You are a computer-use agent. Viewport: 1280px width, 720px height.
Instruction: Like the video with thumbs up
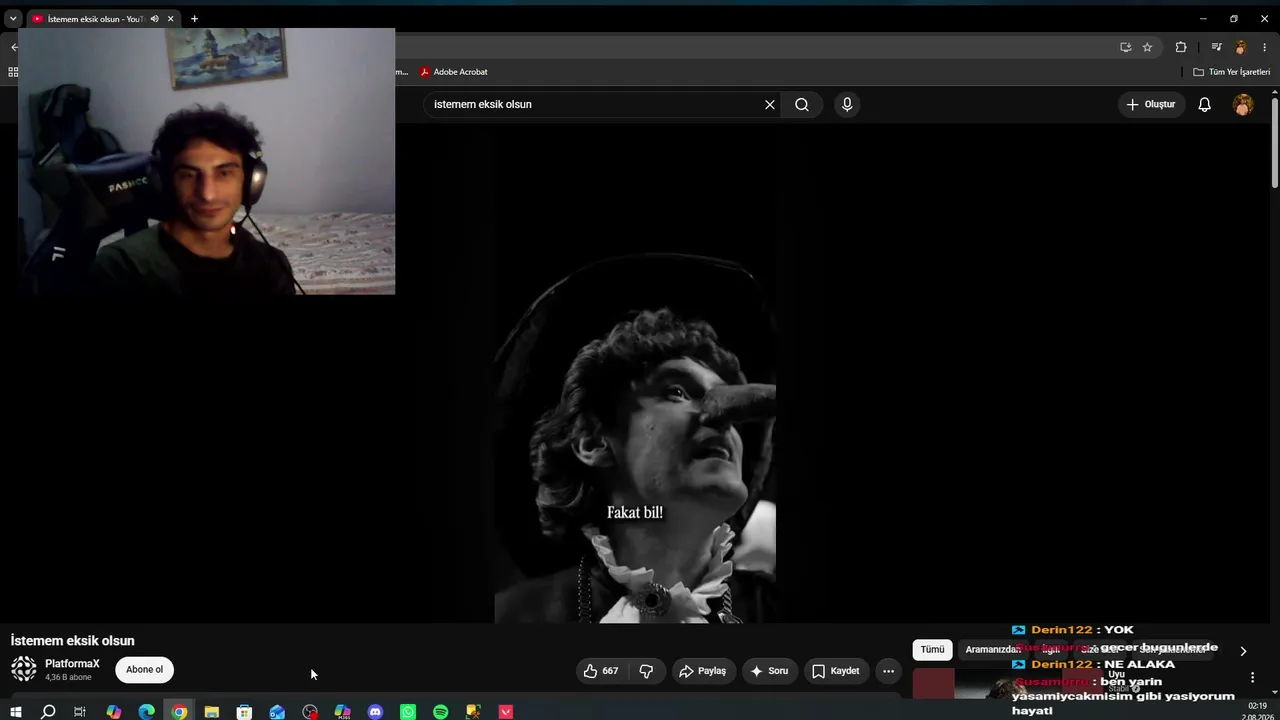click(600, 671)
